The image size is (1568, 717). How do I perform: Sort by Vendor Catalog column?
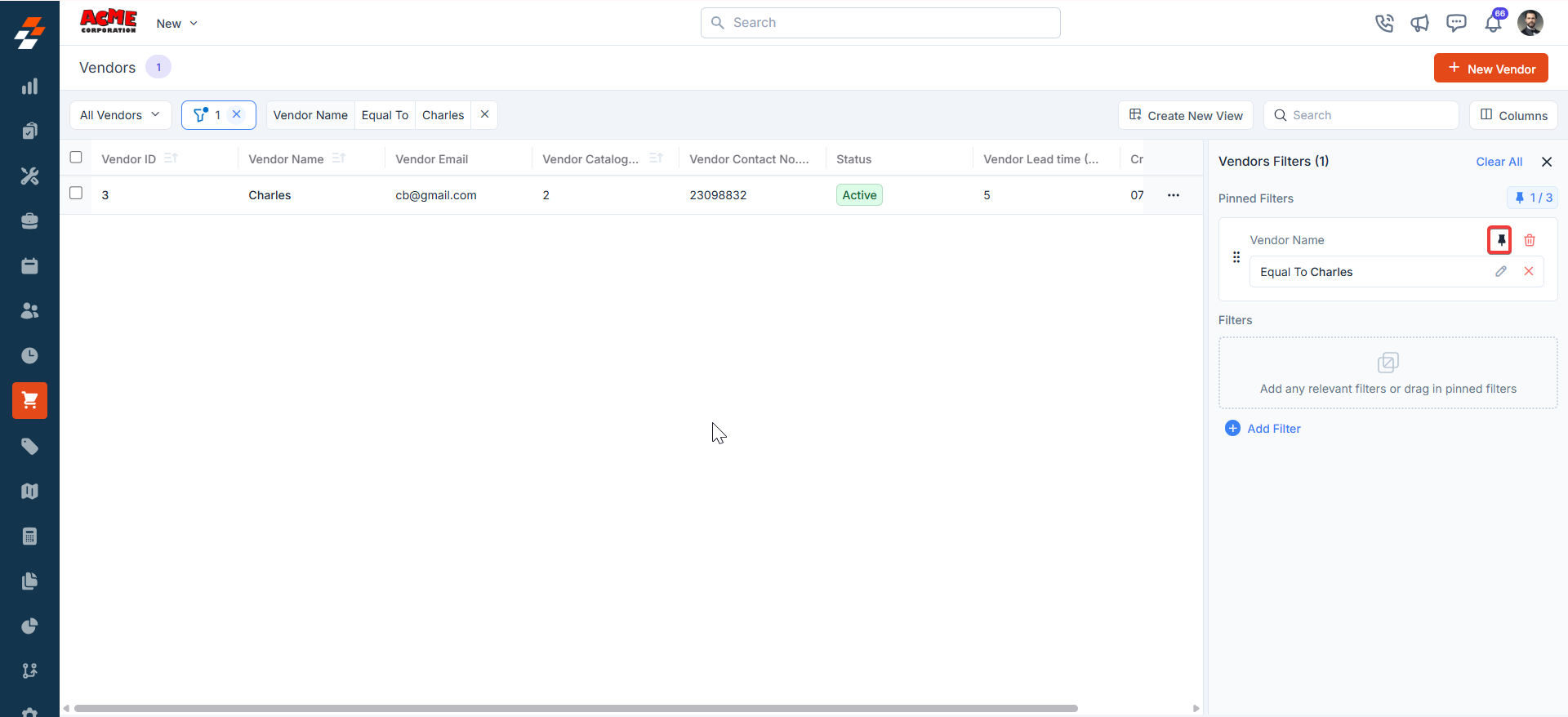(656, 158)
